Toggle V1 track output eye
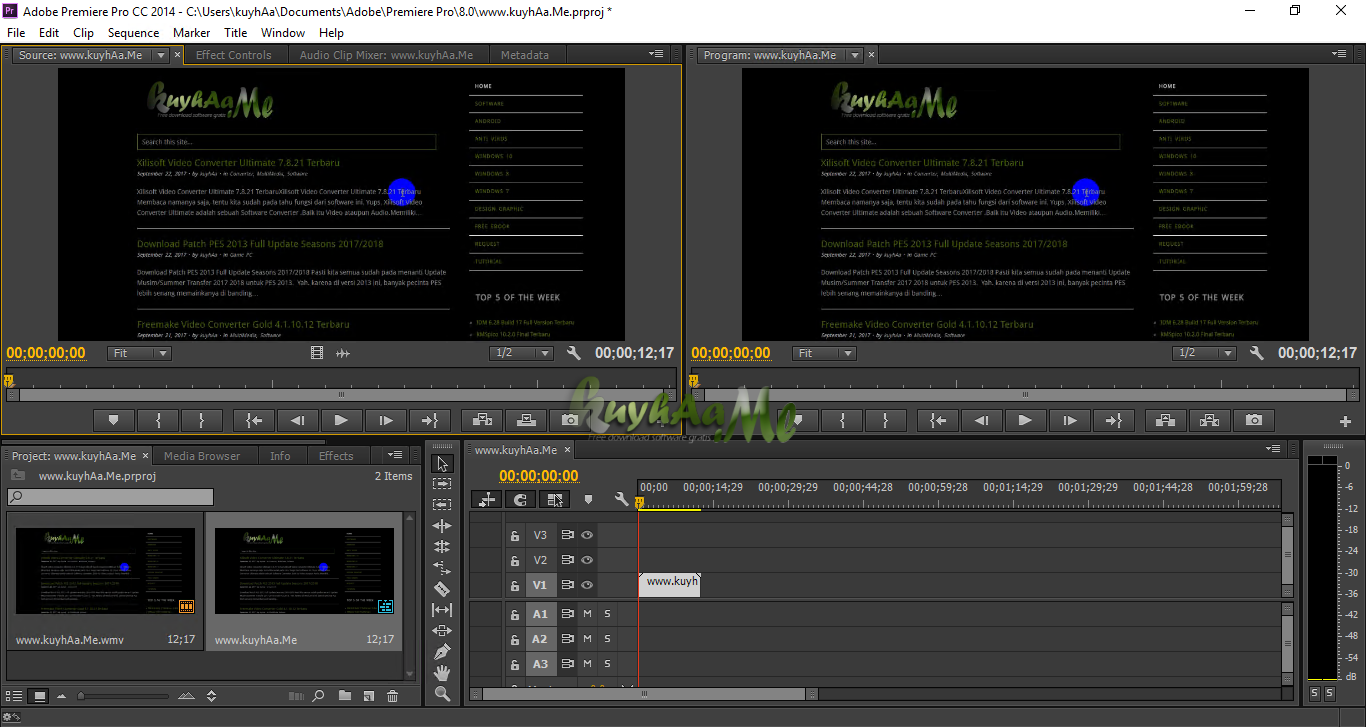 [x=587, y=585]
